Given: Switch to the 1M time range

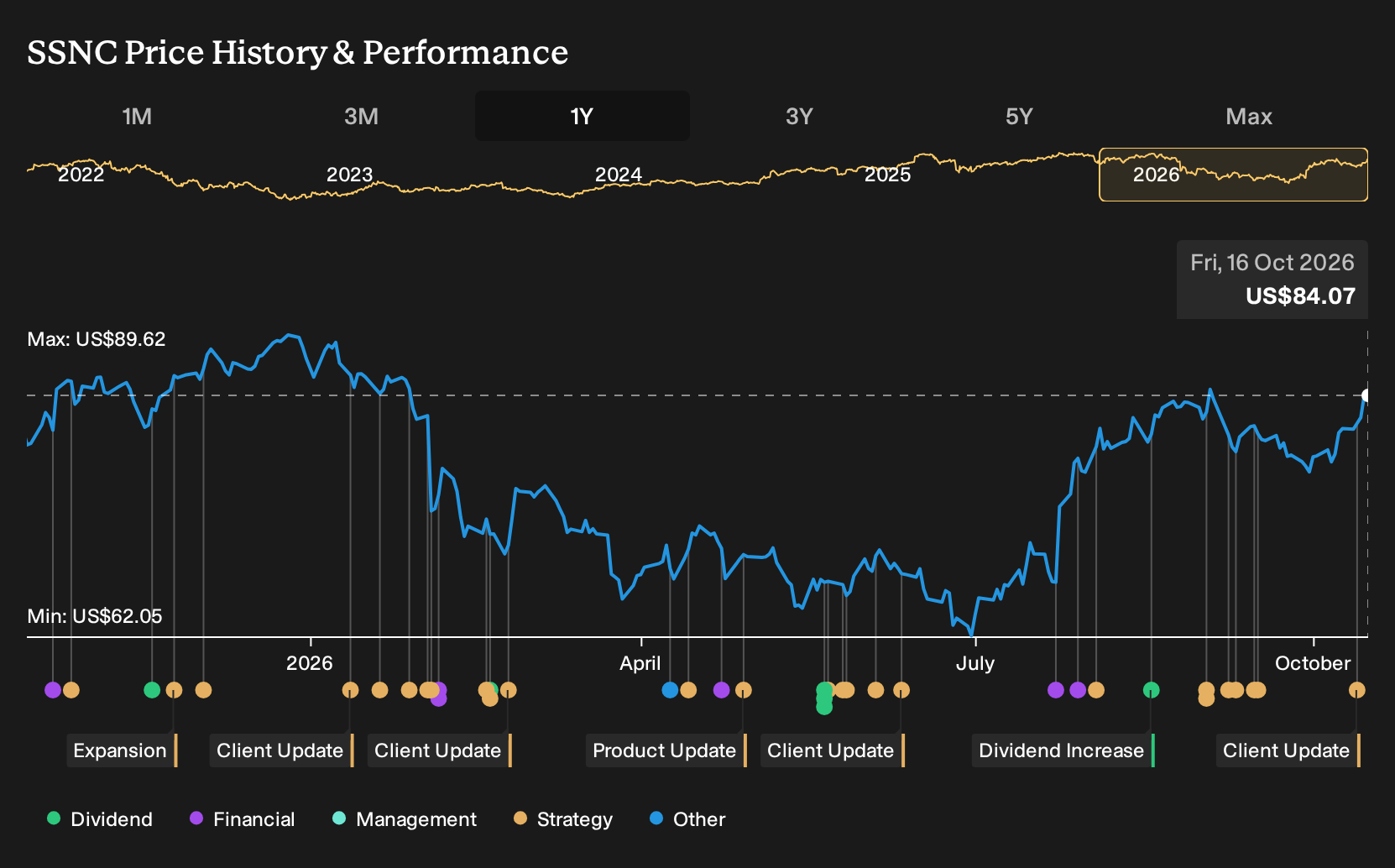Looking at the screenshot, I should [137, 116].
